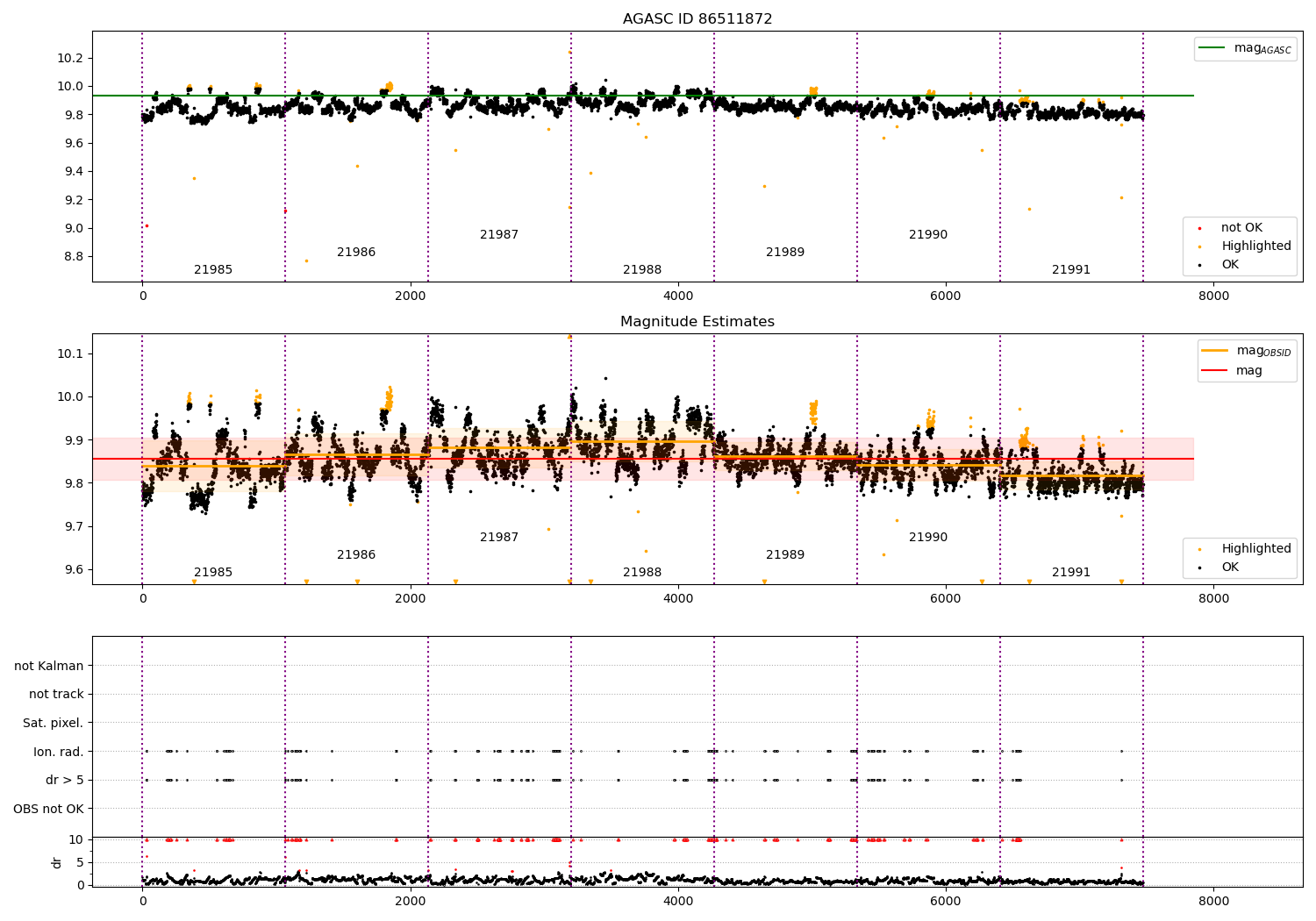Viewport: 1316px width, 921px height.
Task: Click obsid label 21985 in top plot
Action: pyautogui.click(x=213, y=270)
